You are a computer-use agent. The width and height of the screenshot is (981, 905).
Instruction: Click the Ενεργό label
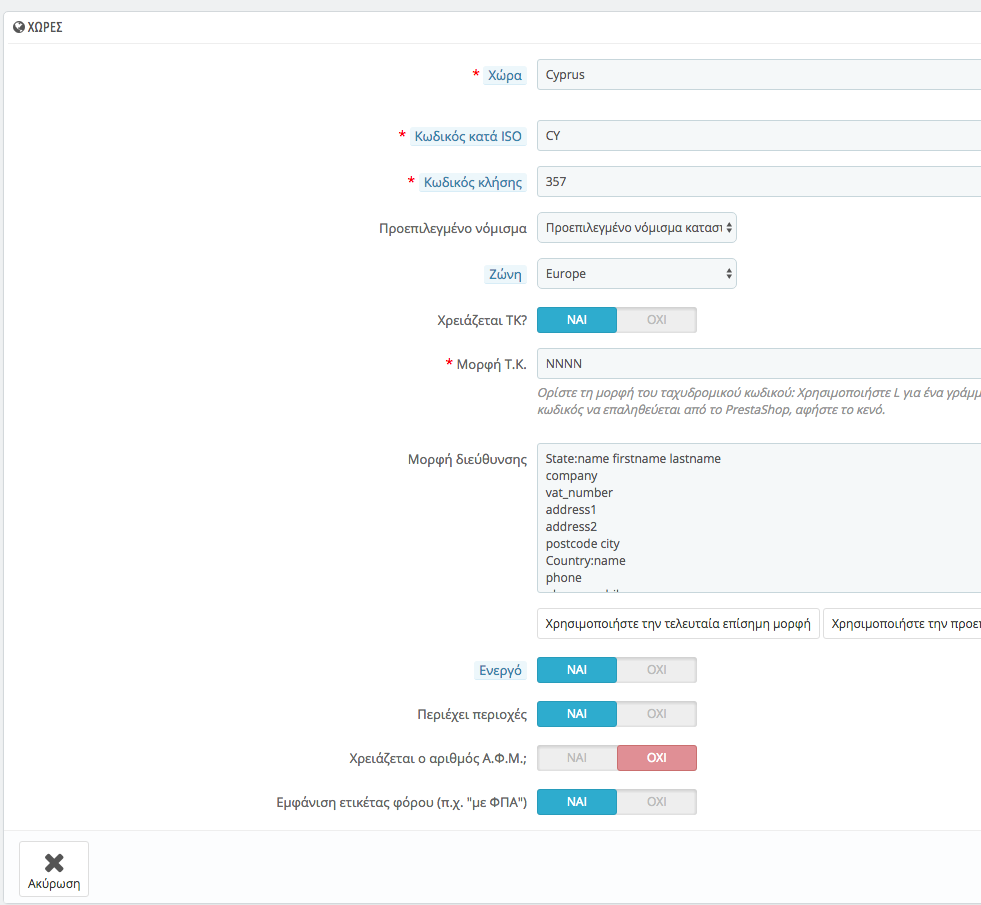500,670
